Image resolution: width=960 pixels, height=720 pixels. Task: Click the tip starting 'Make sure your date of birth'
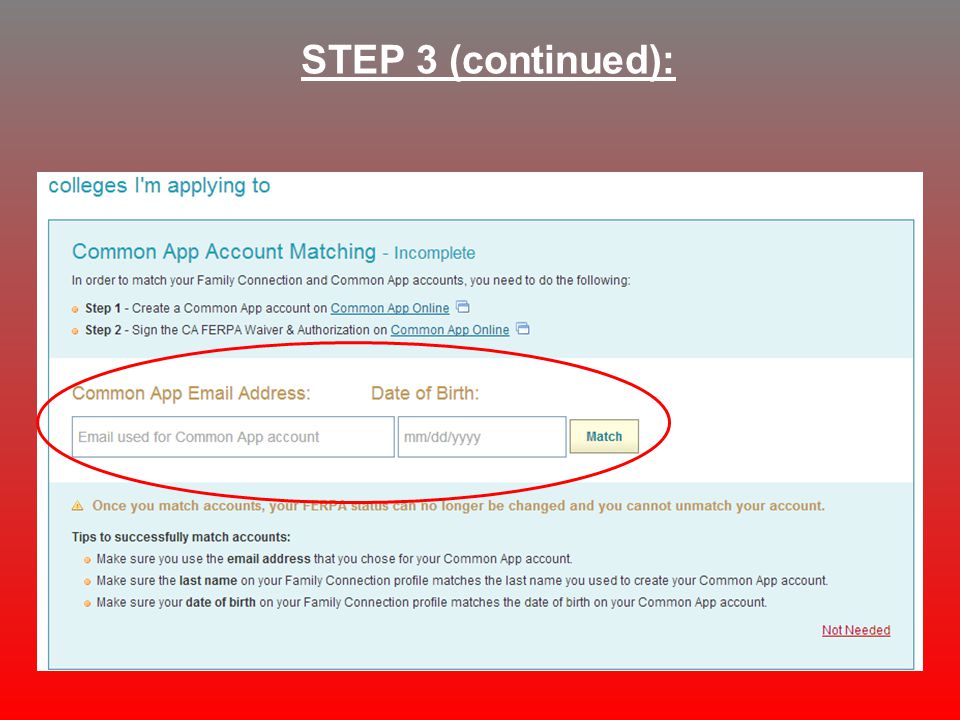432,602
